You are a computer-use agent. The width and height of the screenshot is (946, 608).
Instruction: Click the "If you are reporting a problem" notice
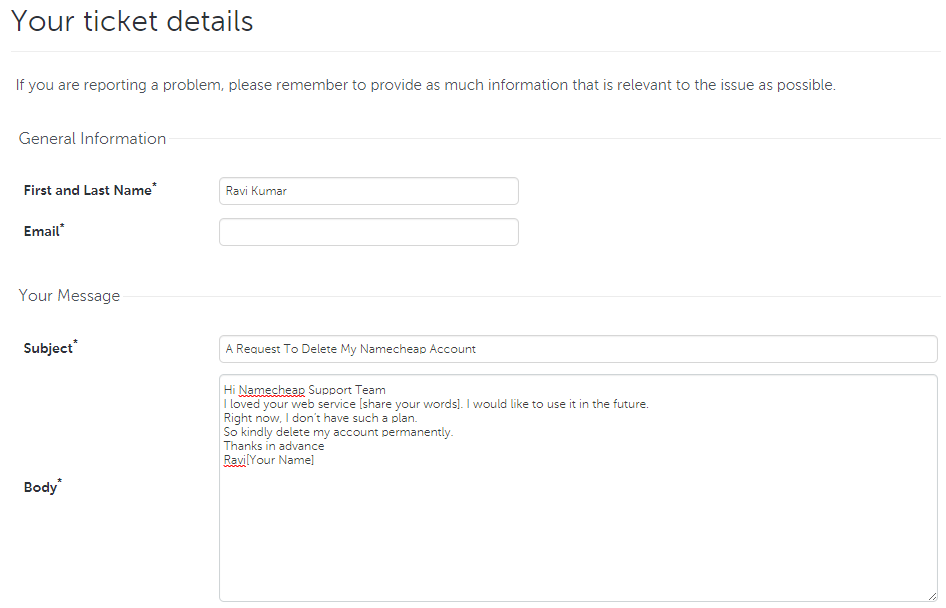pyautogui.click(x=425, y=85)
